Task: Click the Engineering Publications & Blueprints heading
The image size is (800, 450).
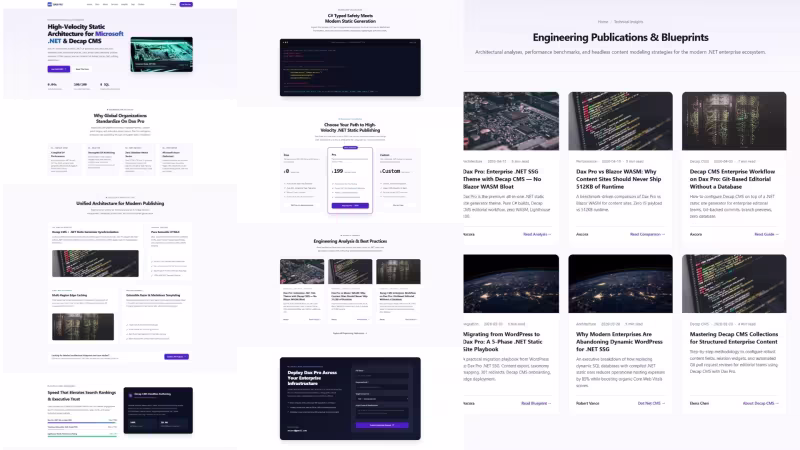Action: pos(620,37)
